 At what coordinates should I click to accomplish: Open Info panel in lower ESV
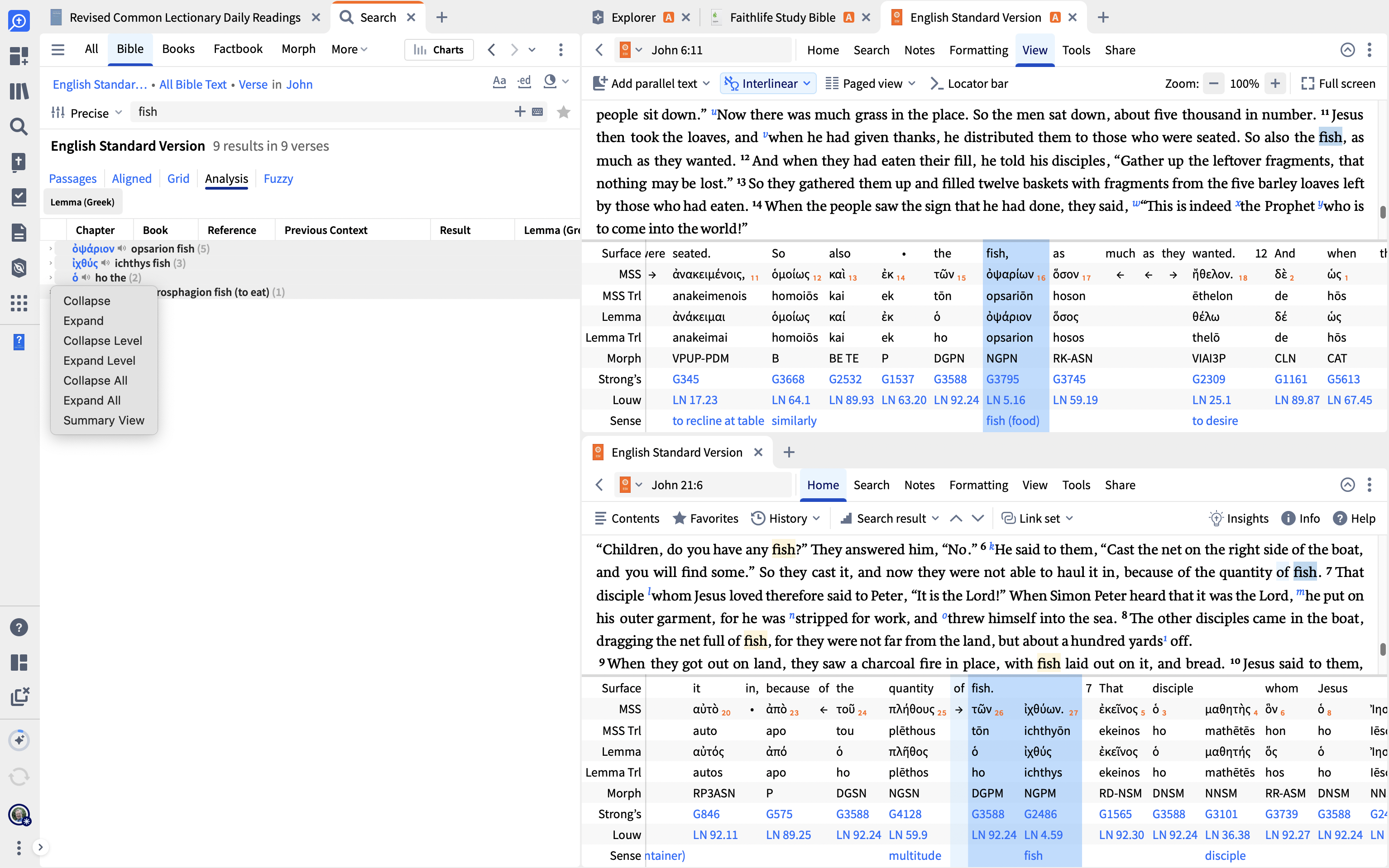1301,518
